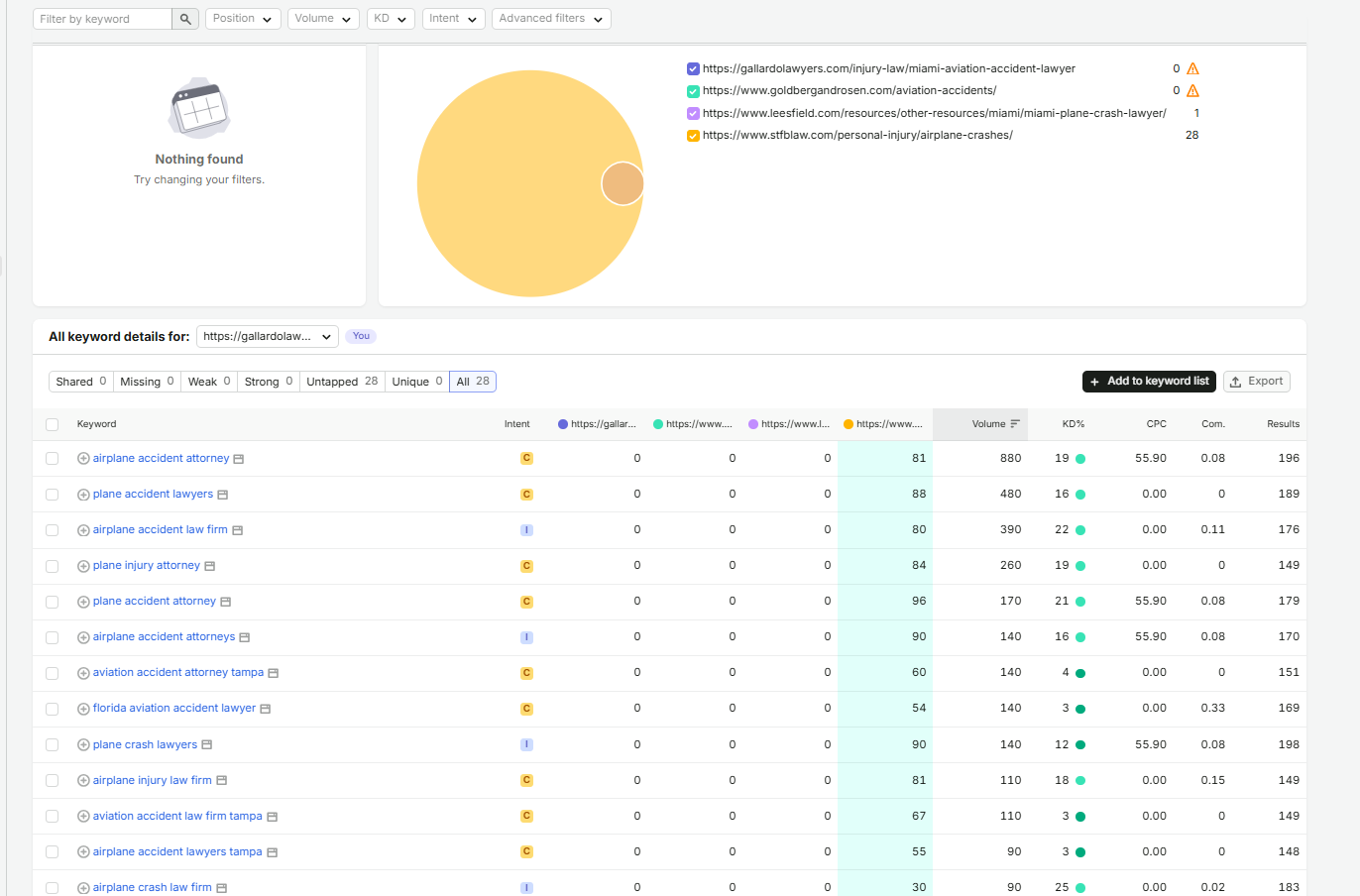Image resolution: width=1360 pixels, height=896 pixels.
Task: Open SERP icon for 'plane accident lawyers'
Action: coord(223,495)
